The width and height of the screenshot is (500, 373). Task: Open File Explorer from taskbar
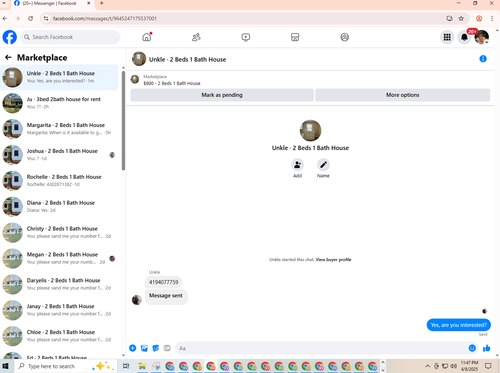142,366
